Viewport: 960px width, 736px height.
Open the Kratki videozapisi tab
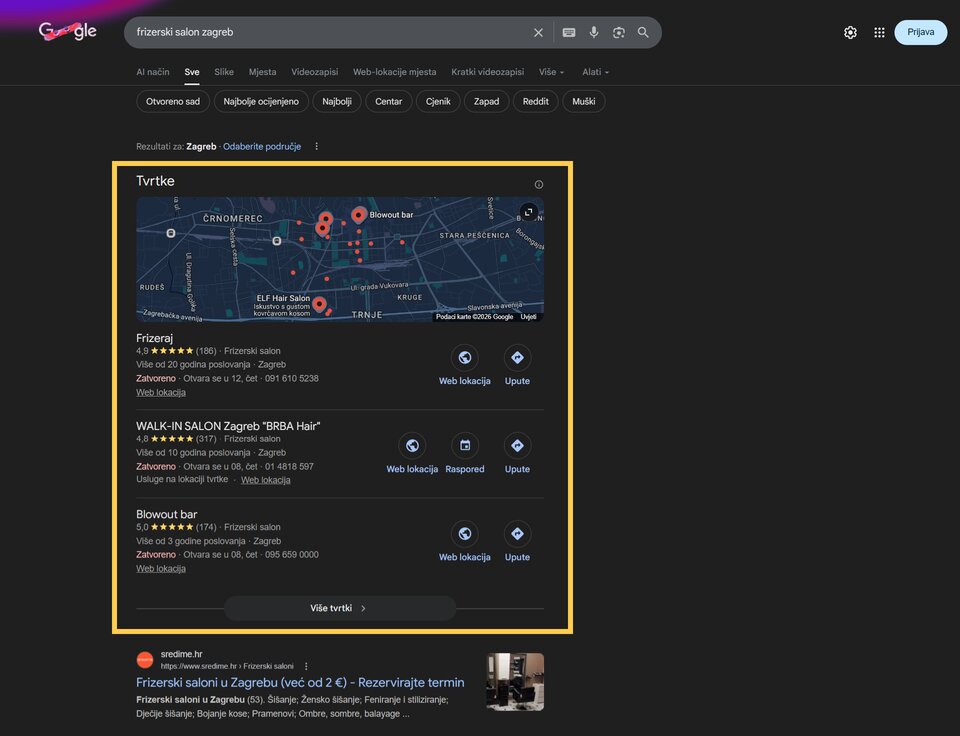tap(487, 72)
